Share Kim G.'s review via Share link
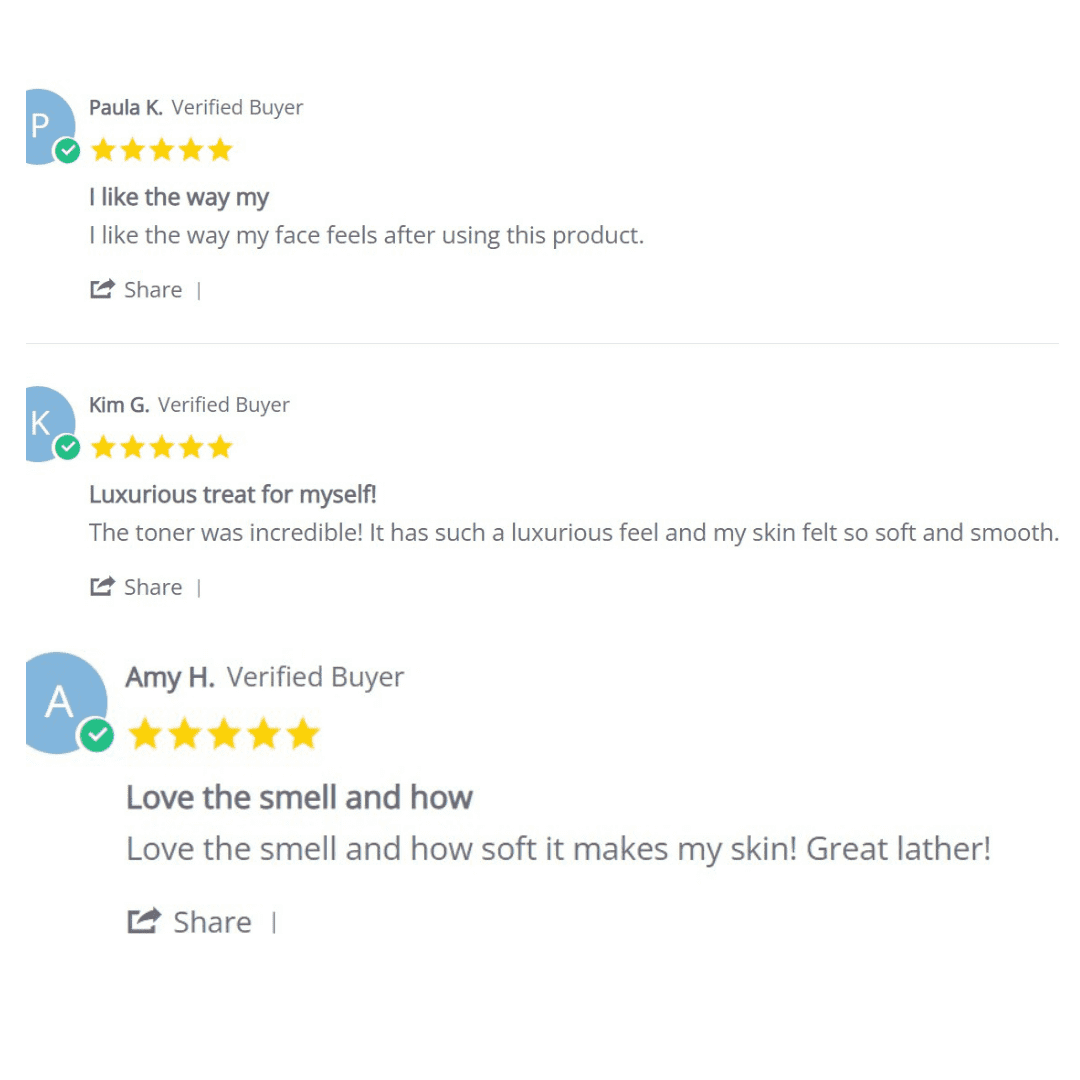Image resolution: width=1080 pixels, height=1080 pixels. (x=152, y=587)
